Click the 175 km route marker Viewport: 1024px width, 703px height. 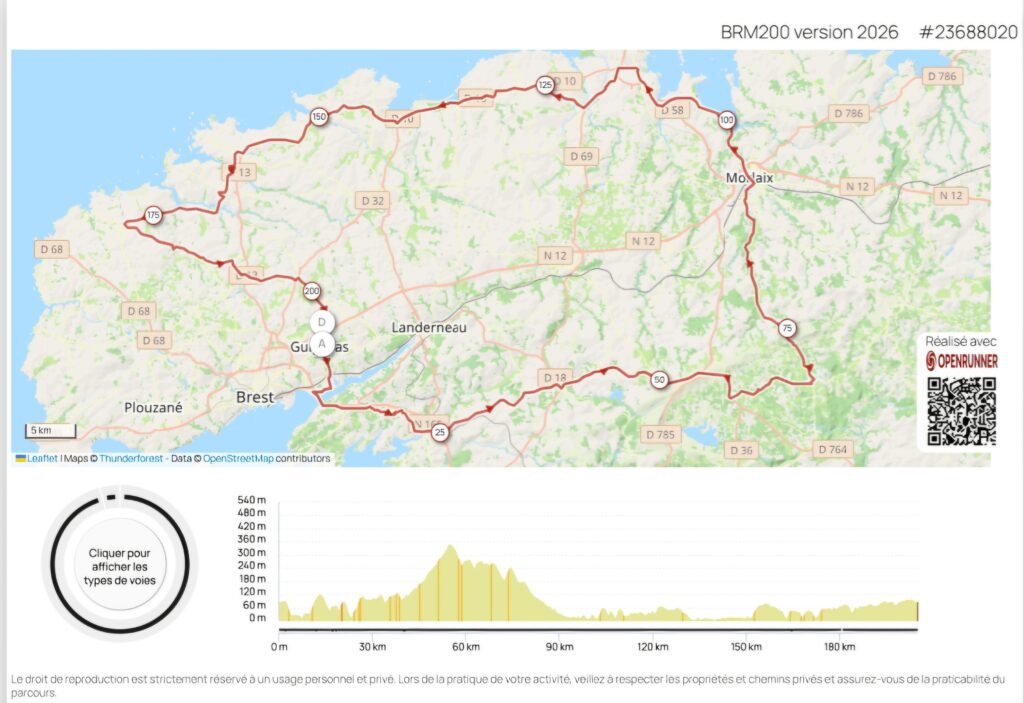pyautogui.click(x=153, y=215)
